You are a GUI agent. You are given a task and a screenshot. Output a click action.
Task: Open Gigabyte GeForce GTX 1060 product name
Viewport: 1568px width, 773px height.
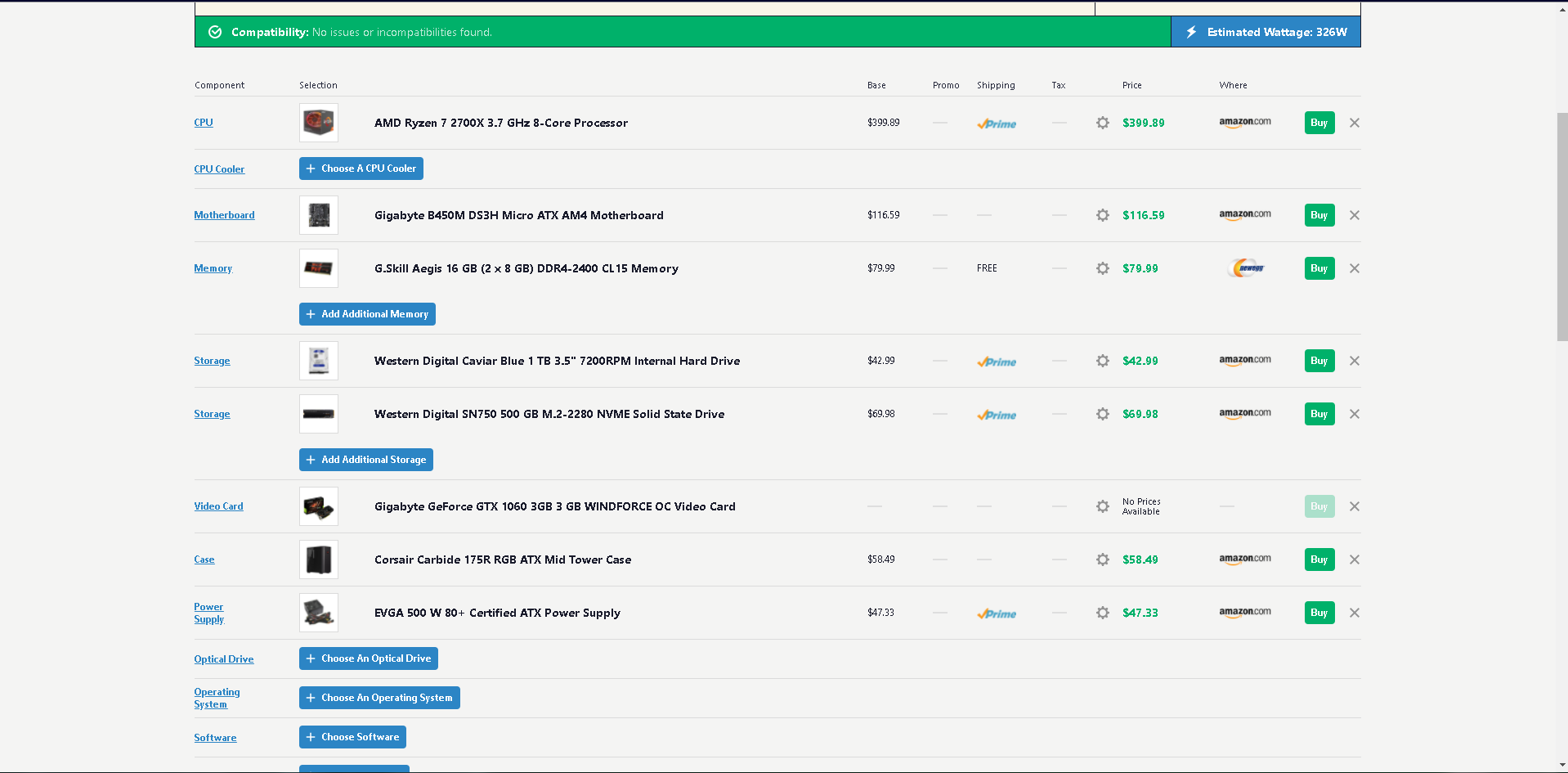(555, 506)
